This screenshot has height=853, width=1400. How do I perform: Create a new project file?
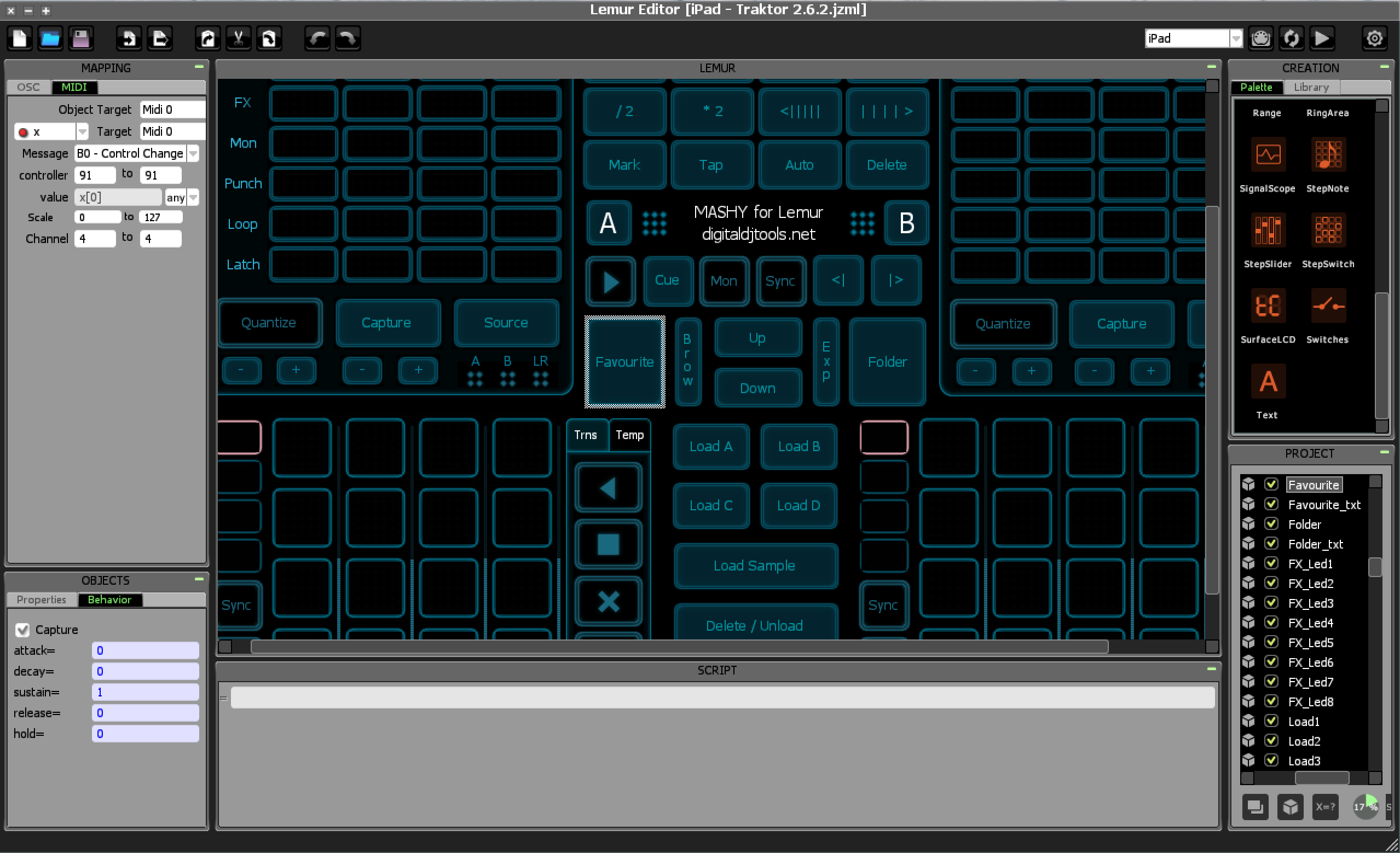coord(20,38)
